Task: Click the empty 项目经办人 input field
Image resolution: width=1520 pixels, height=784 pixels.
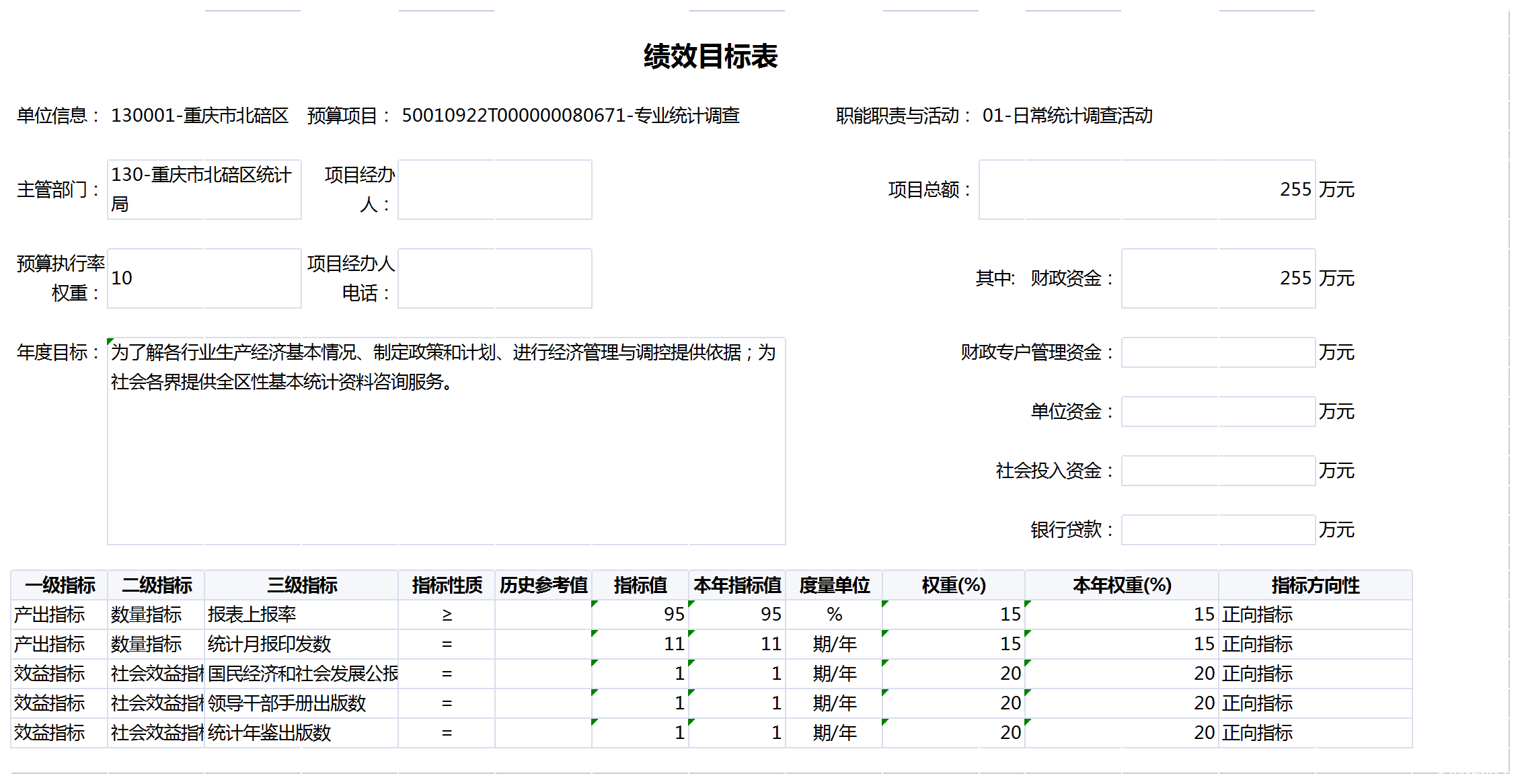Action: tap(495, 190)
